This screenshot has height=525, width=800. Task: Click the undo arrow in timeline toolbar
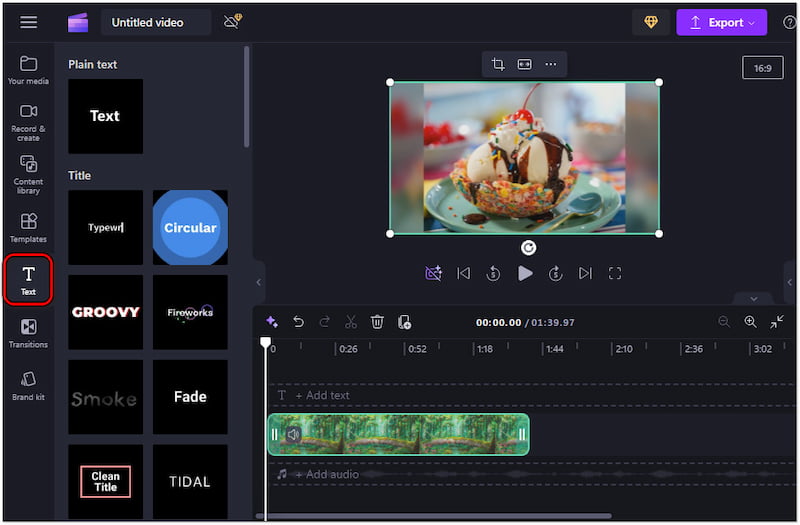tap(298, 322)
